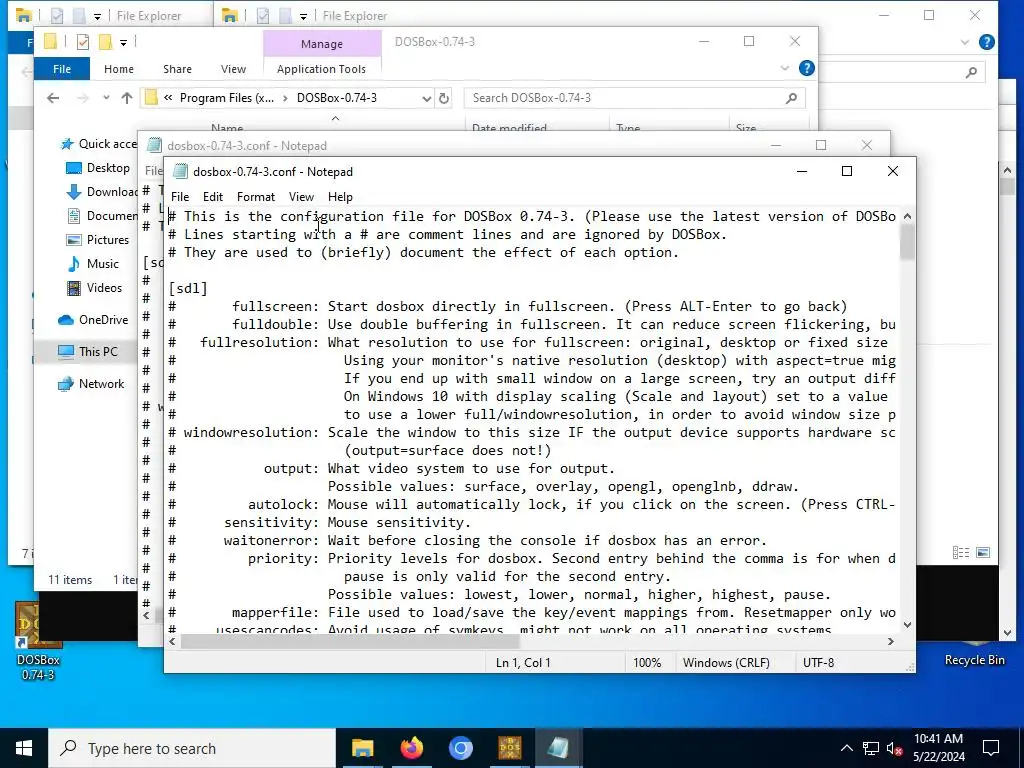This screenshot has height=768, width=1024.
Task: Select the Manage contextual tab
Action: 322,44
